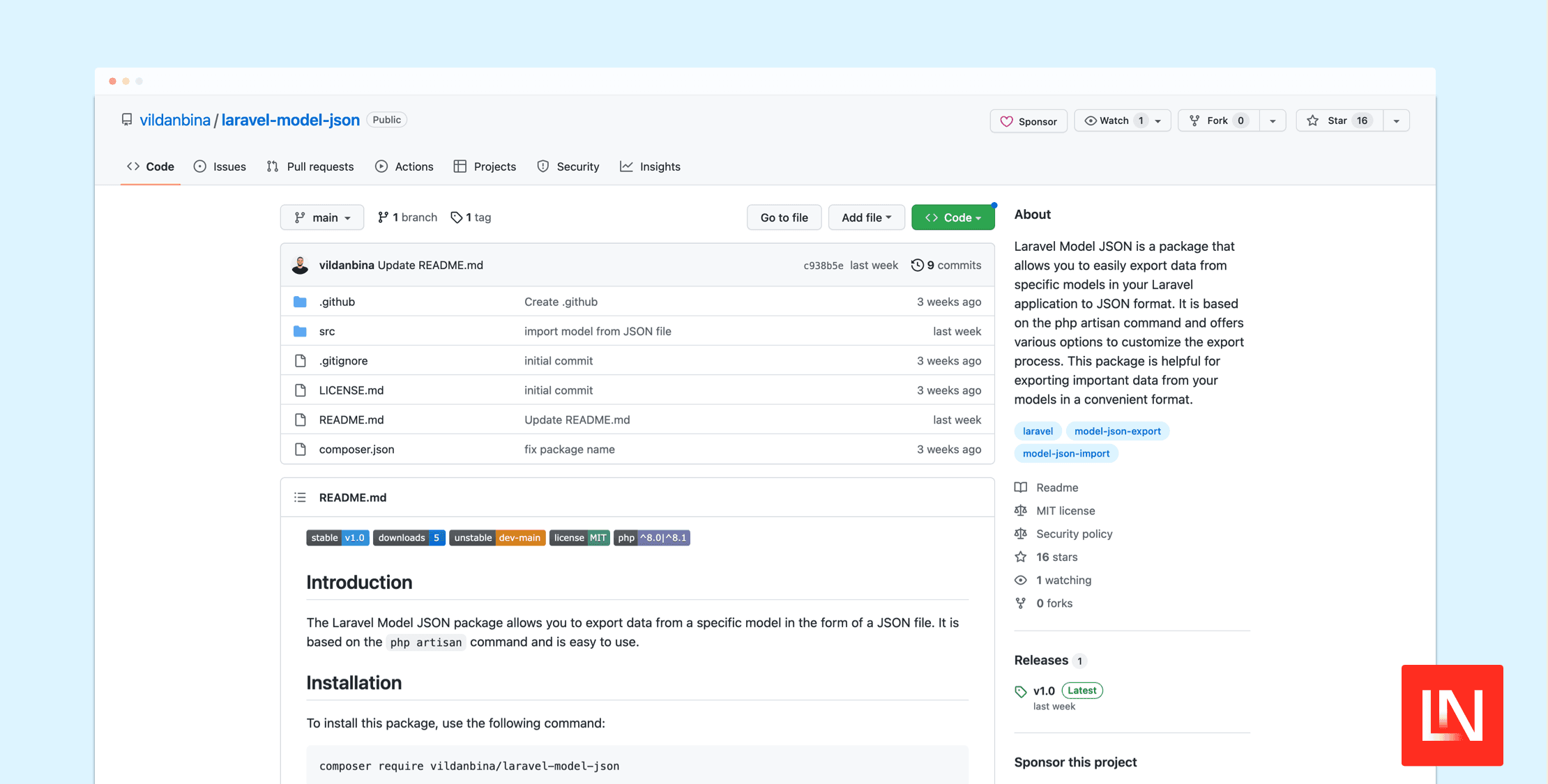Click vildanbina avatar in commit row

click(x=300, y=265)
